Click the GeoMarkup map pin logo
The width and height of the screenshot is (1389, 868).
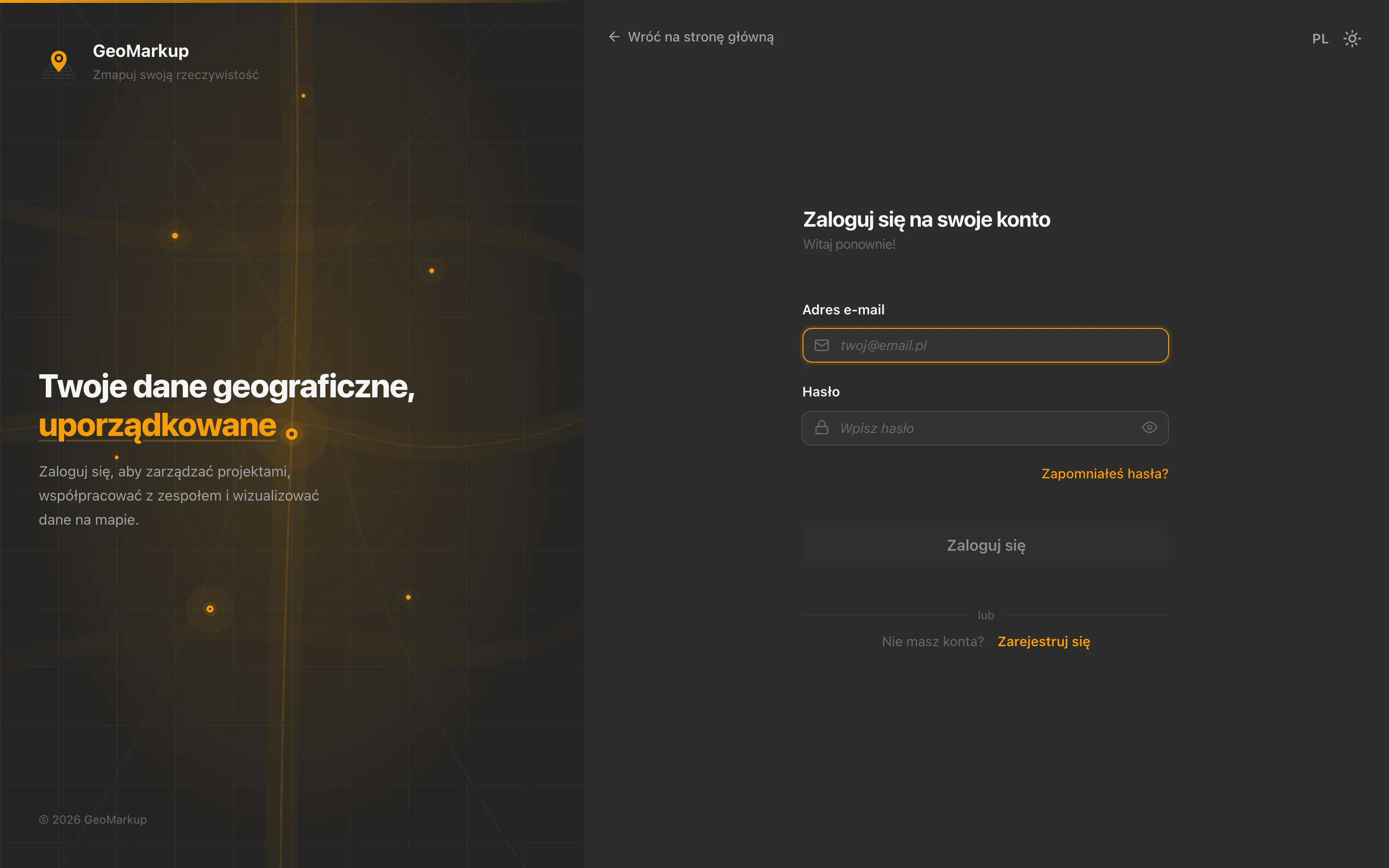click(58, 63)
